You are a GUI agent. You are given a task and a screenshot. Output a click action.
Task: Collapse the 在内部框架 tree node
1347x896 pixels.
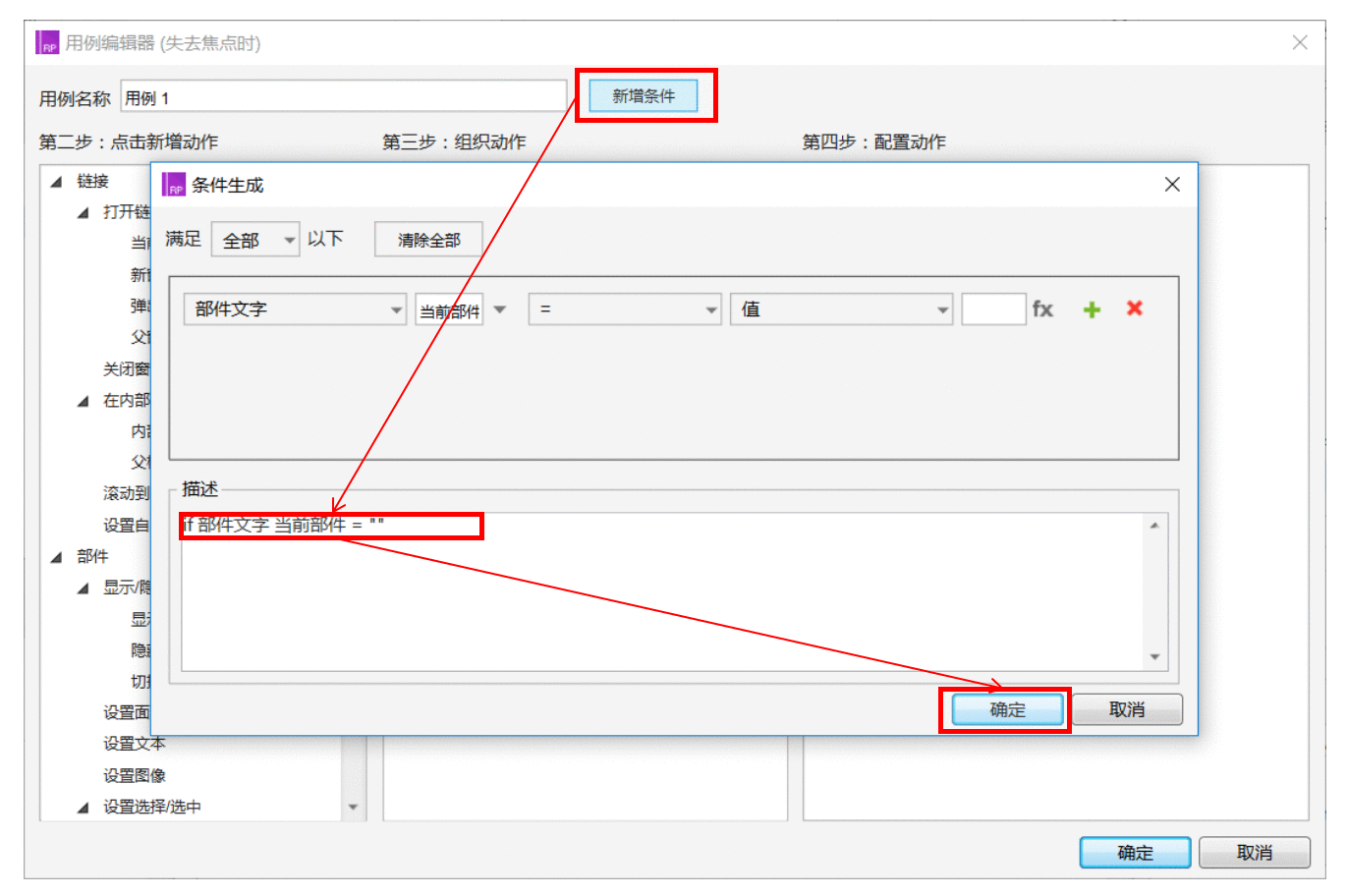tap(83, 401)
